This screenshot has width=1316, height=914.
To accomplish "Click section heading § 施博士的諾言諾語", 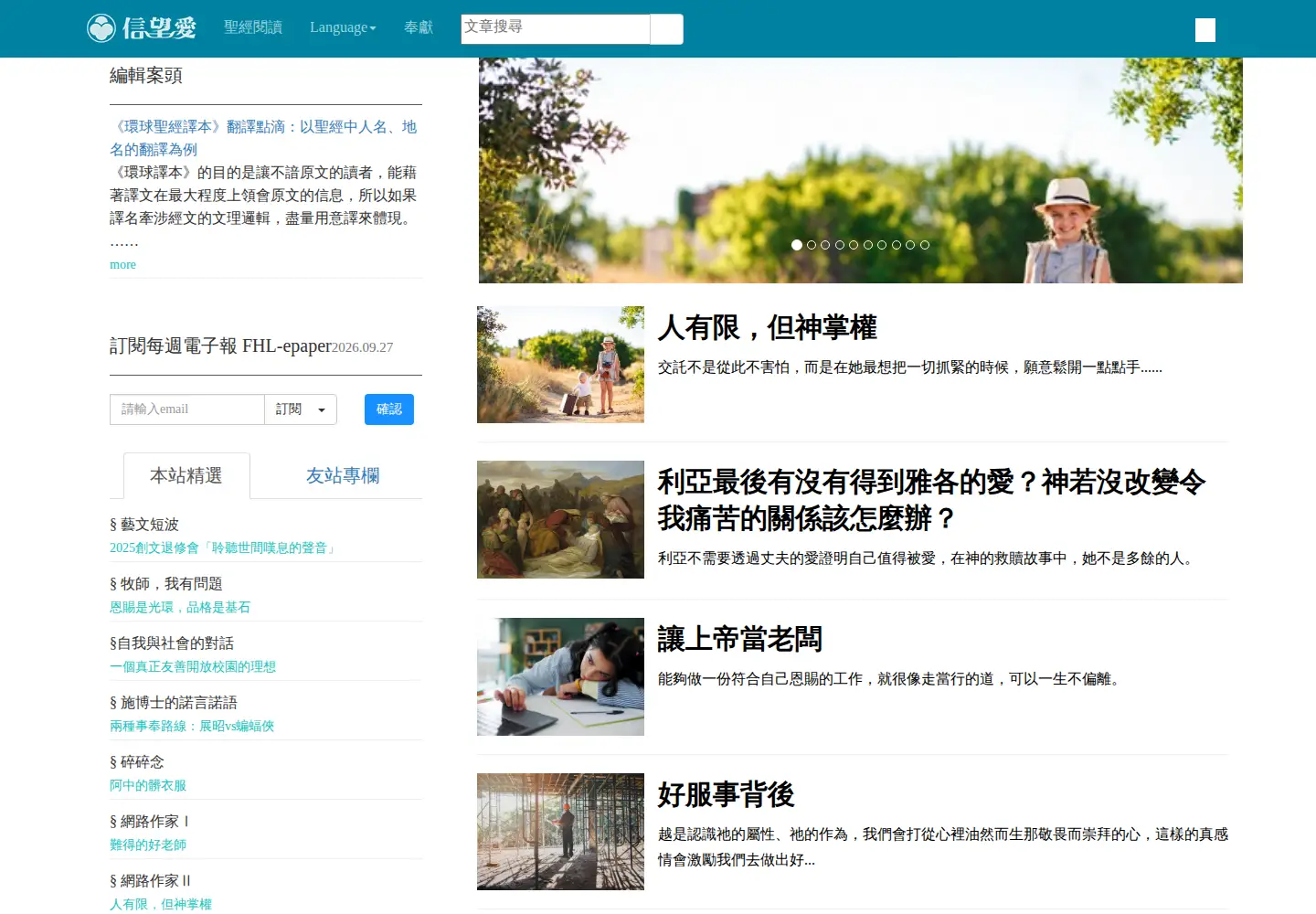I will (174, 703).
